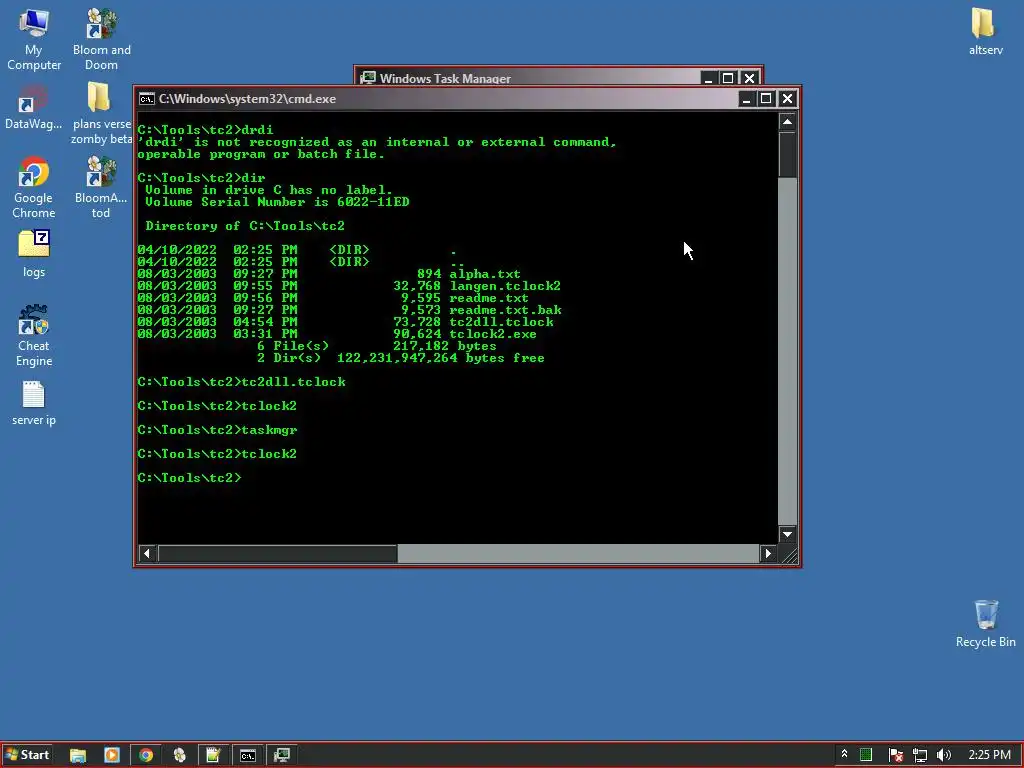Open the altserv folder on the desktop
The height and width of the screenshot is (768, 1024).
[x=985, y=31]
